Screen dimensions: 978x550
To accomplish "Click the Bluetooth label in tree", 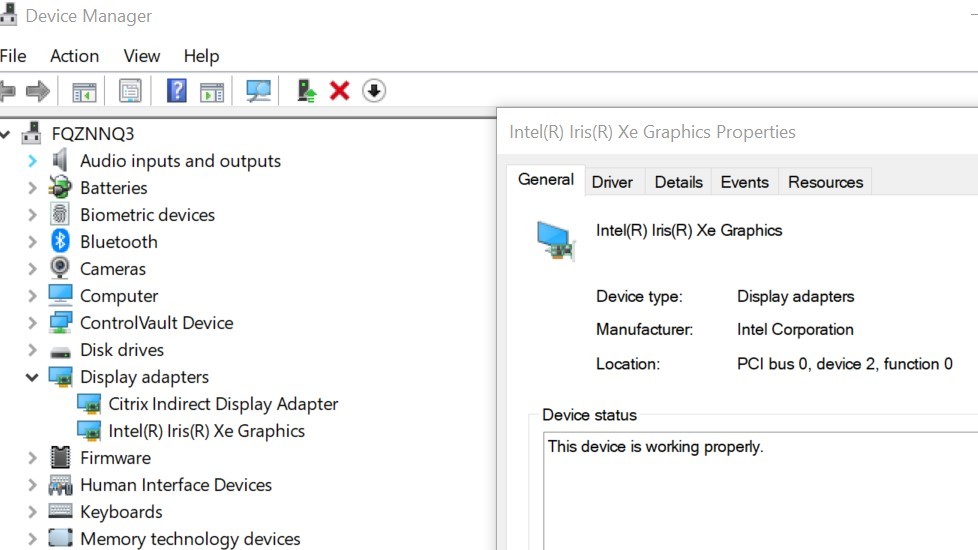I will click(119, 242).
